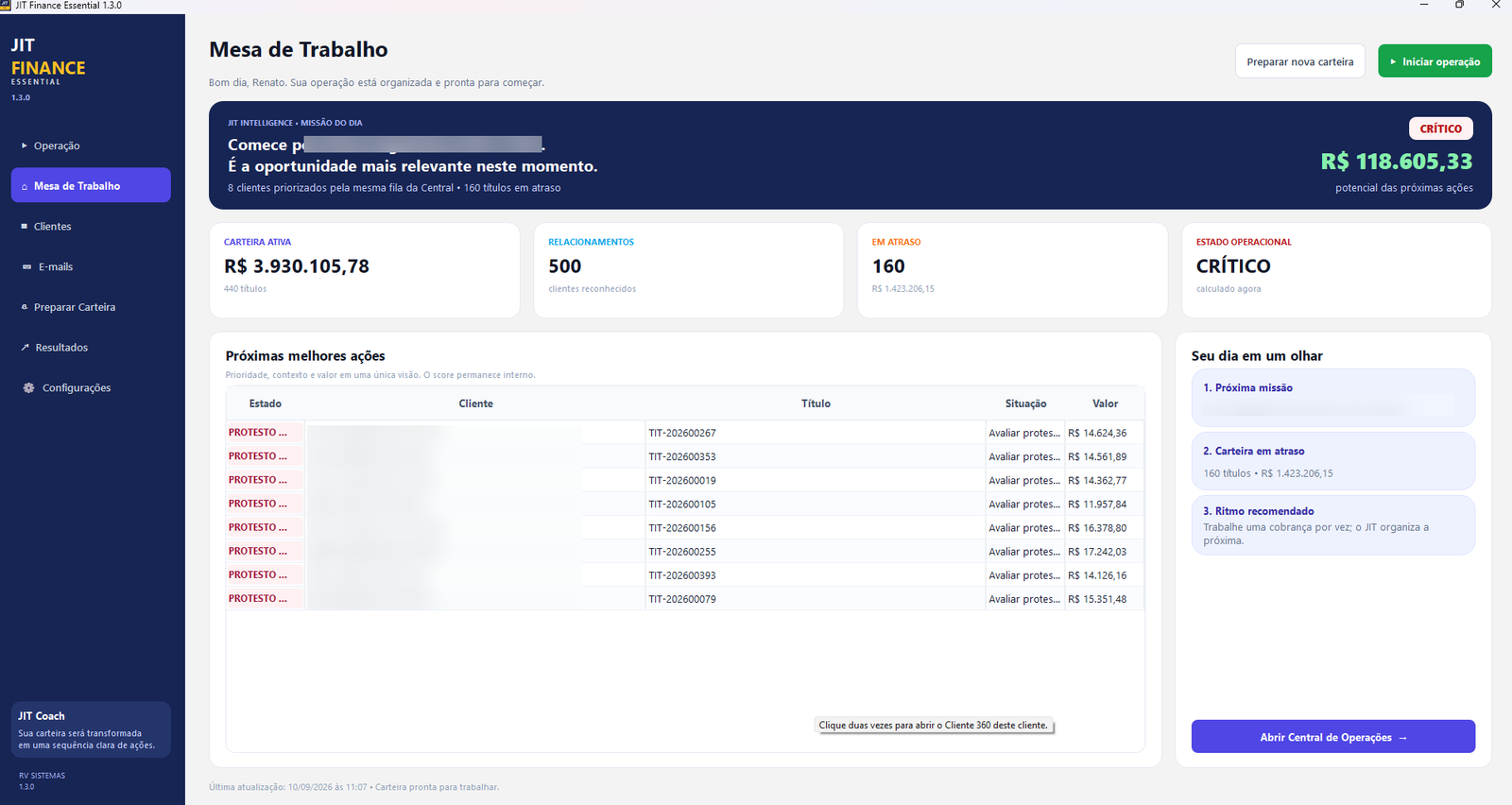The height and width of the screenshot is (805, 1512).
Task: Click the play icon beside Operação
Action: point(25,146)
